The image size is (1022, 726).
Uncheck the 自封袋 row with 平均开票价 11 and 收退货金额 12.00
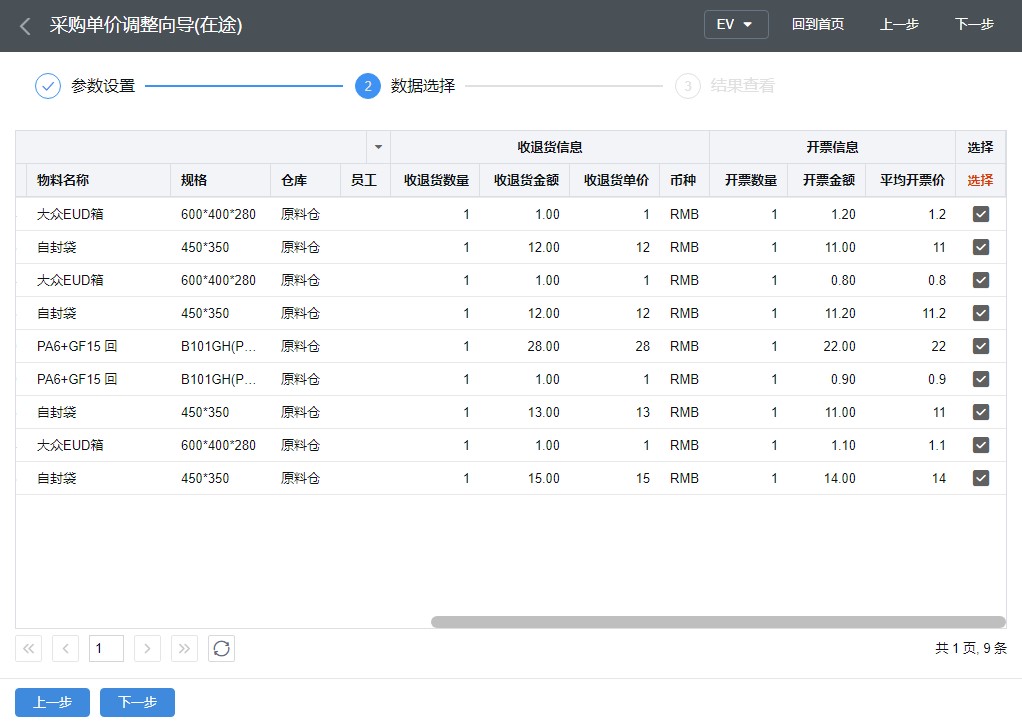coord(981,247)
